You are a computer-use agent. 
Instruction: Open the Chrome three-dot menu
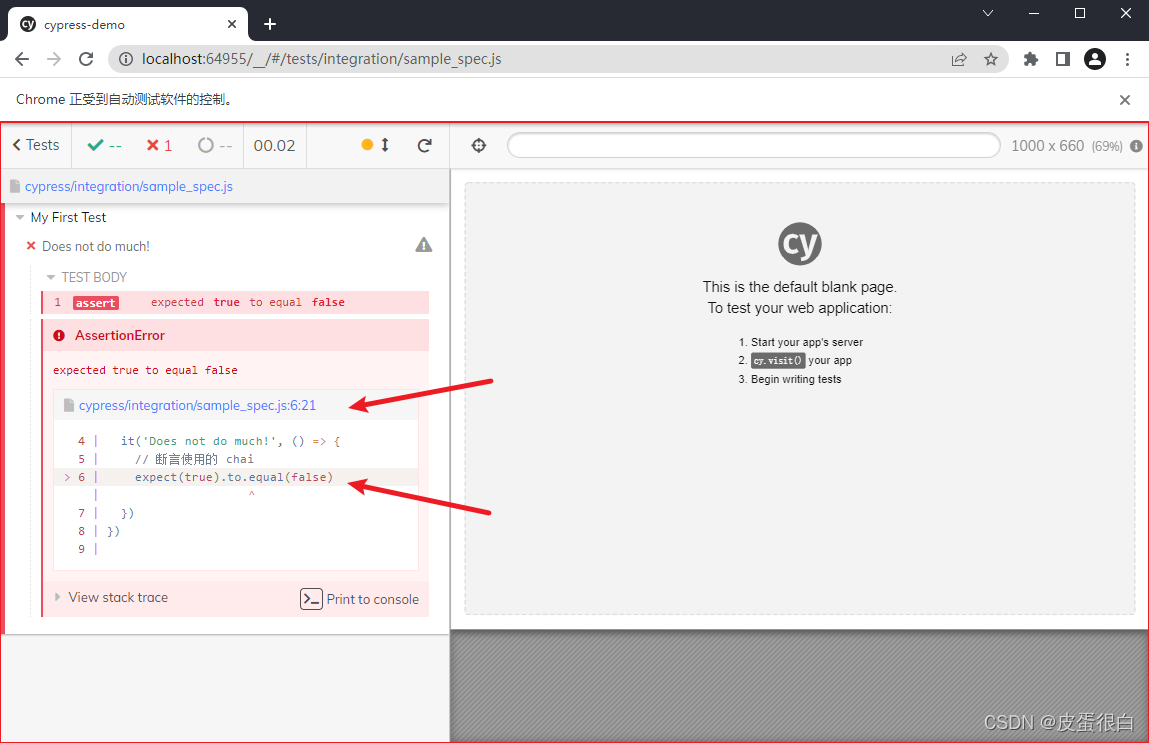[1127, 59]
